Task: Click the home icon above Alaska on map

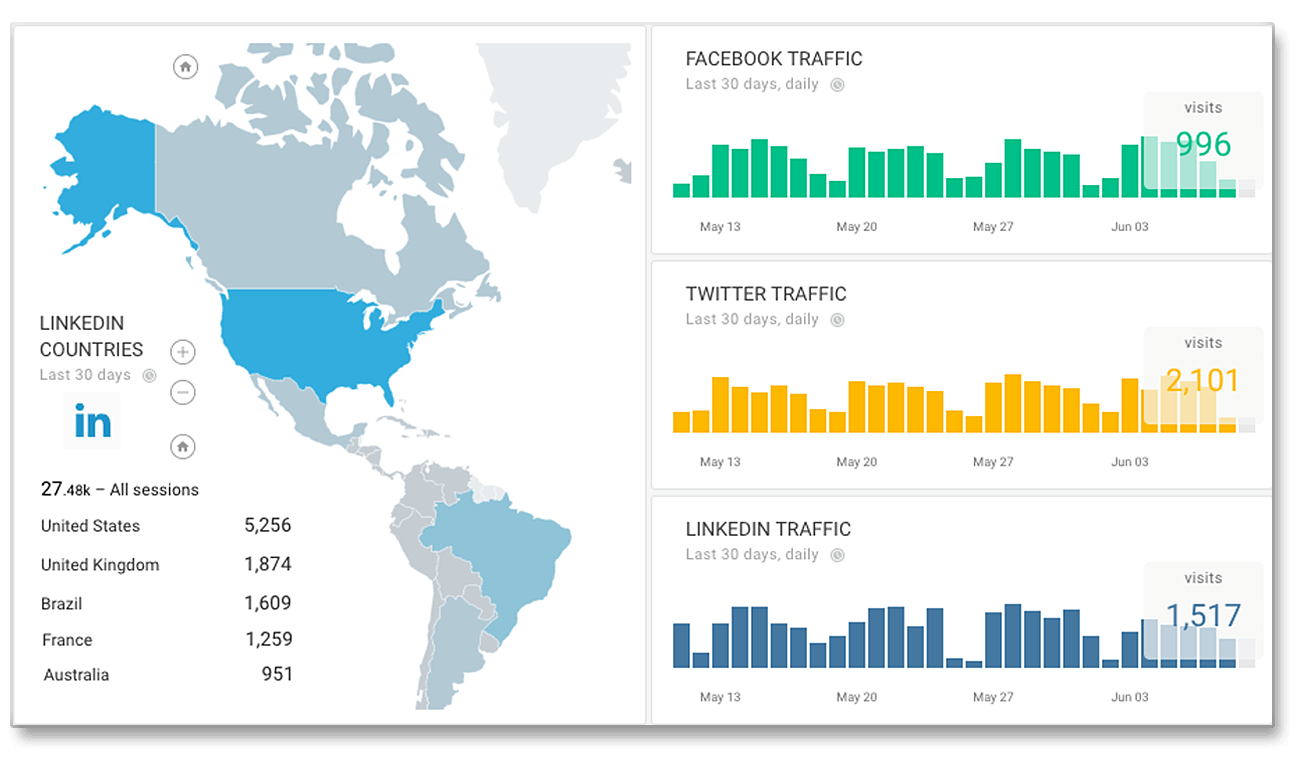Action: 185,67
